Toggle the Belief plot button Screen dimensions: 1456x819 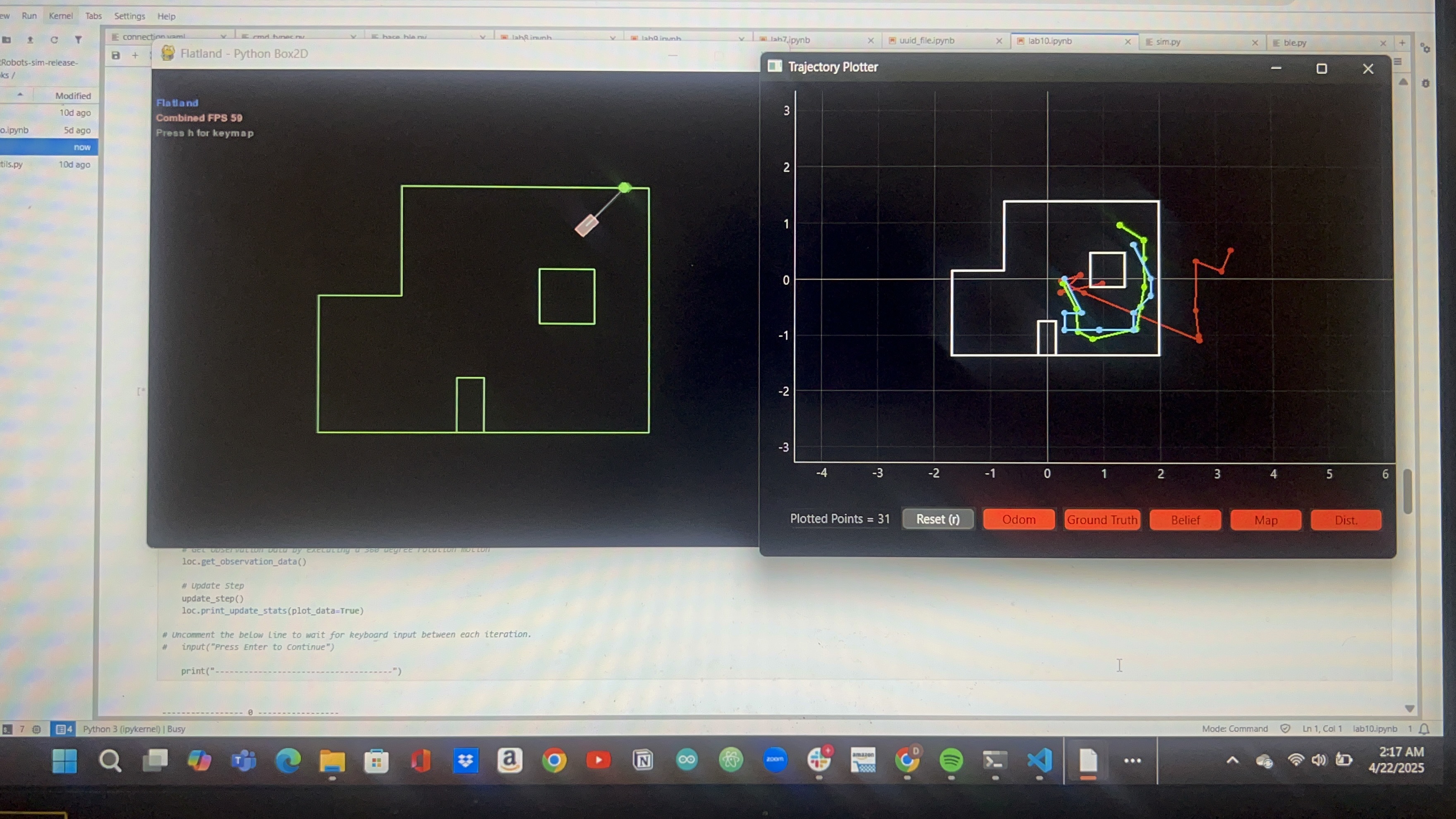click(1185, 520)
